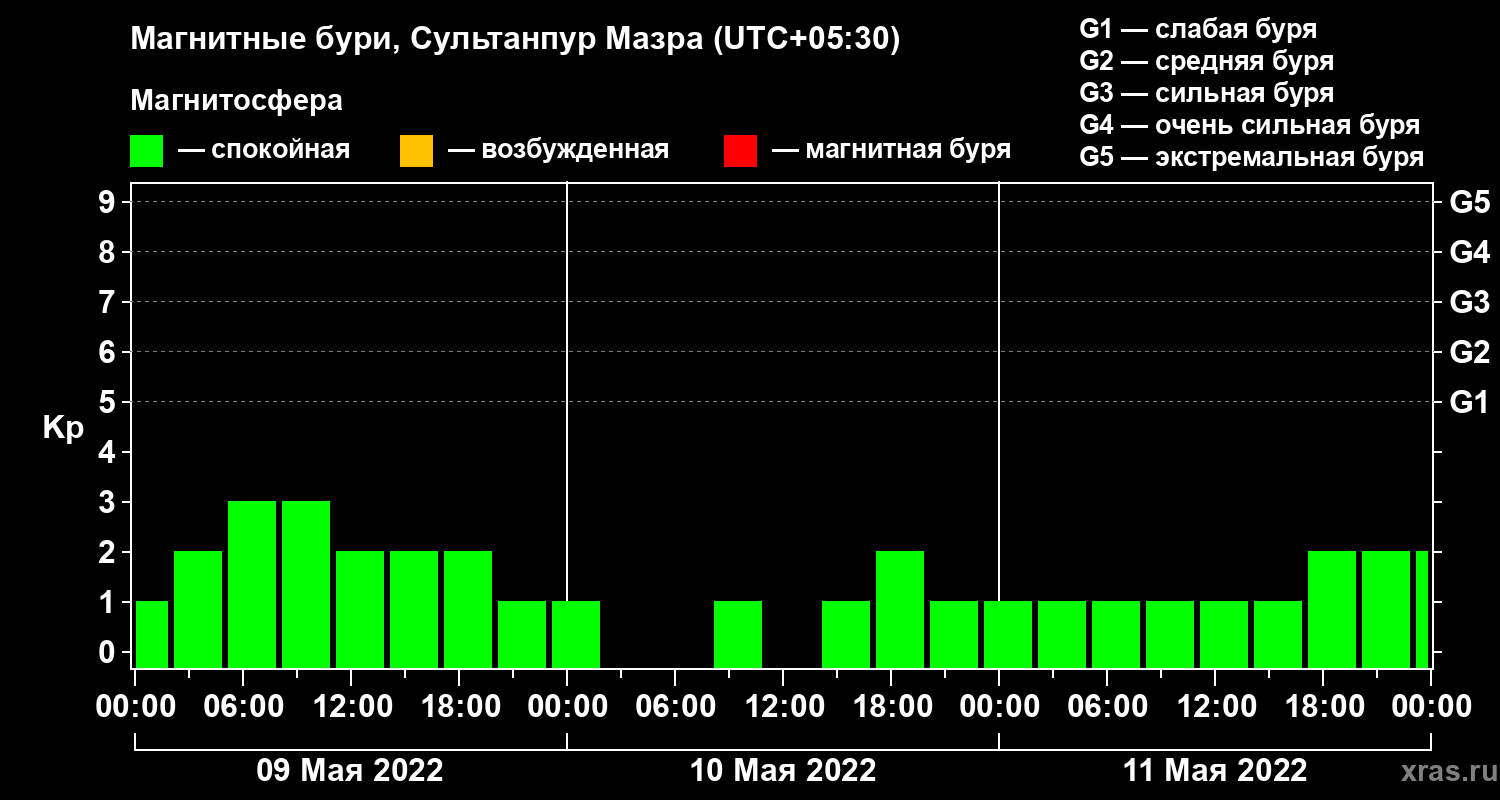Click the 18:00 time label for 10 Мая
This screenshot has width=1500, height=800.
point(891,706)
